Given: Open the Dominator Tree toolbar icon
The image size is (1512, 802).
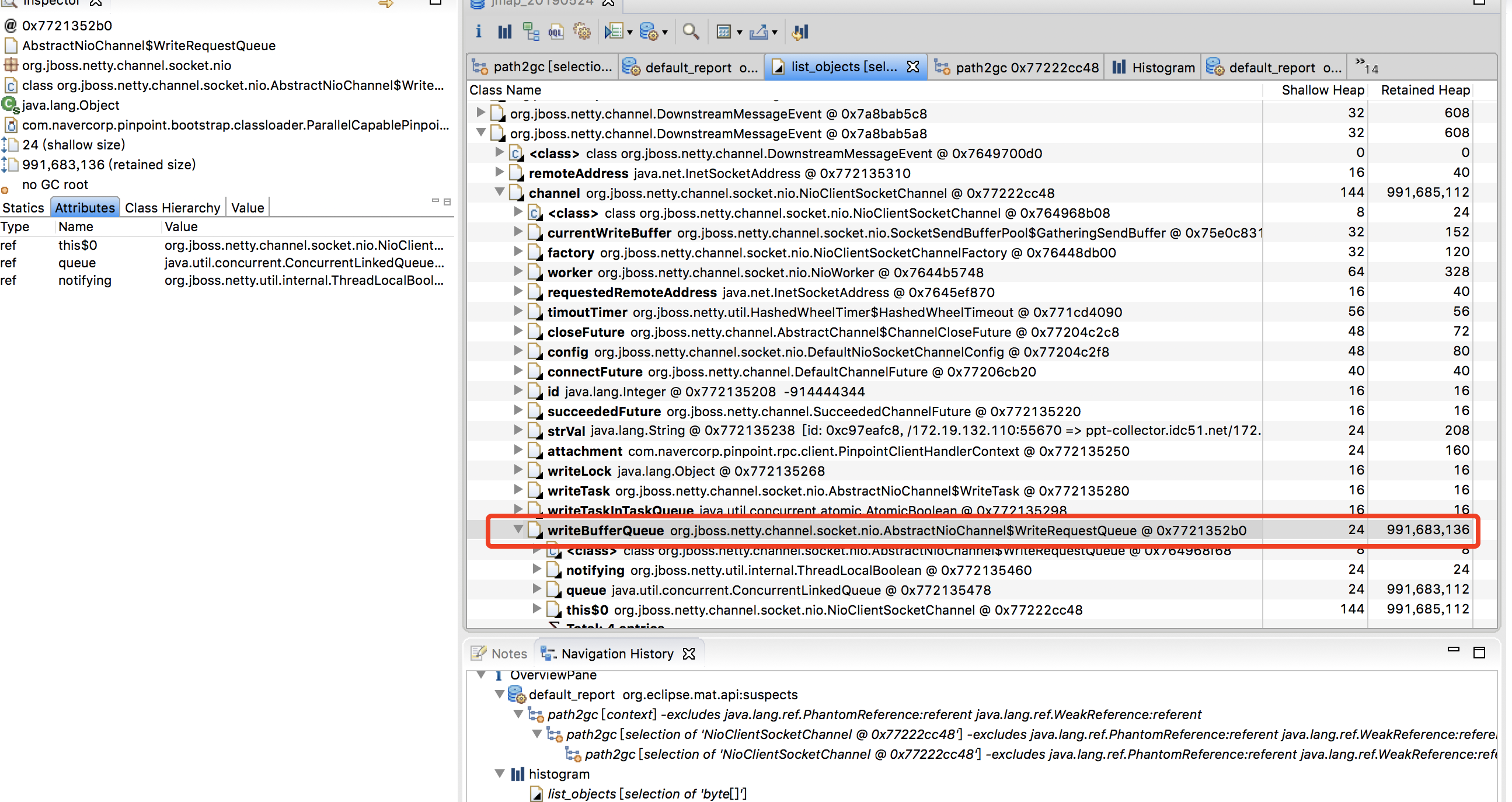Looking at the screenshot, I should (531, 32).
